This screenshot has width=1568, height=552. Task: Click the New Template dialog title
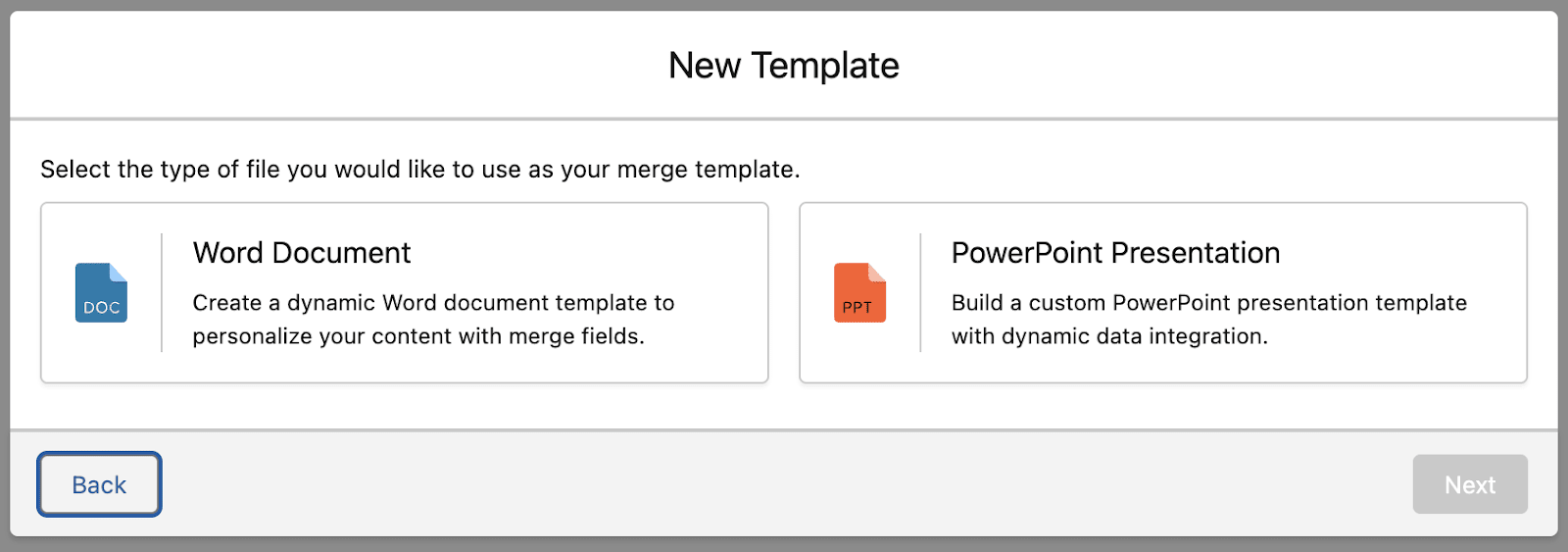[784, 66]
